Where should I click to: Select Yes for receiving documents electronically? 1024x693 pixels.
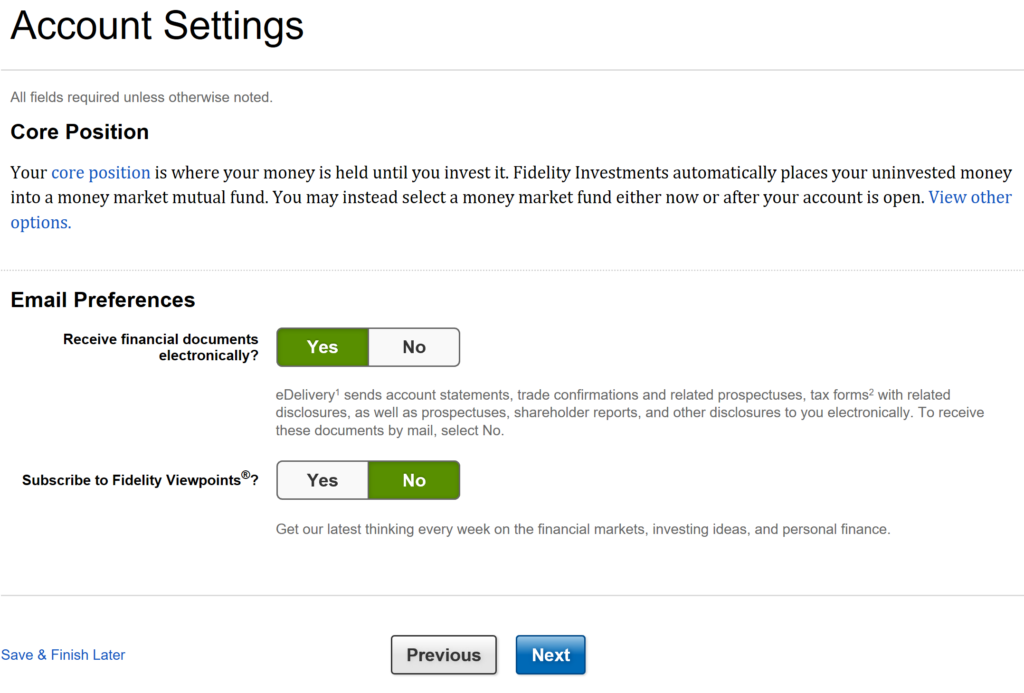(x=323, y=347)
